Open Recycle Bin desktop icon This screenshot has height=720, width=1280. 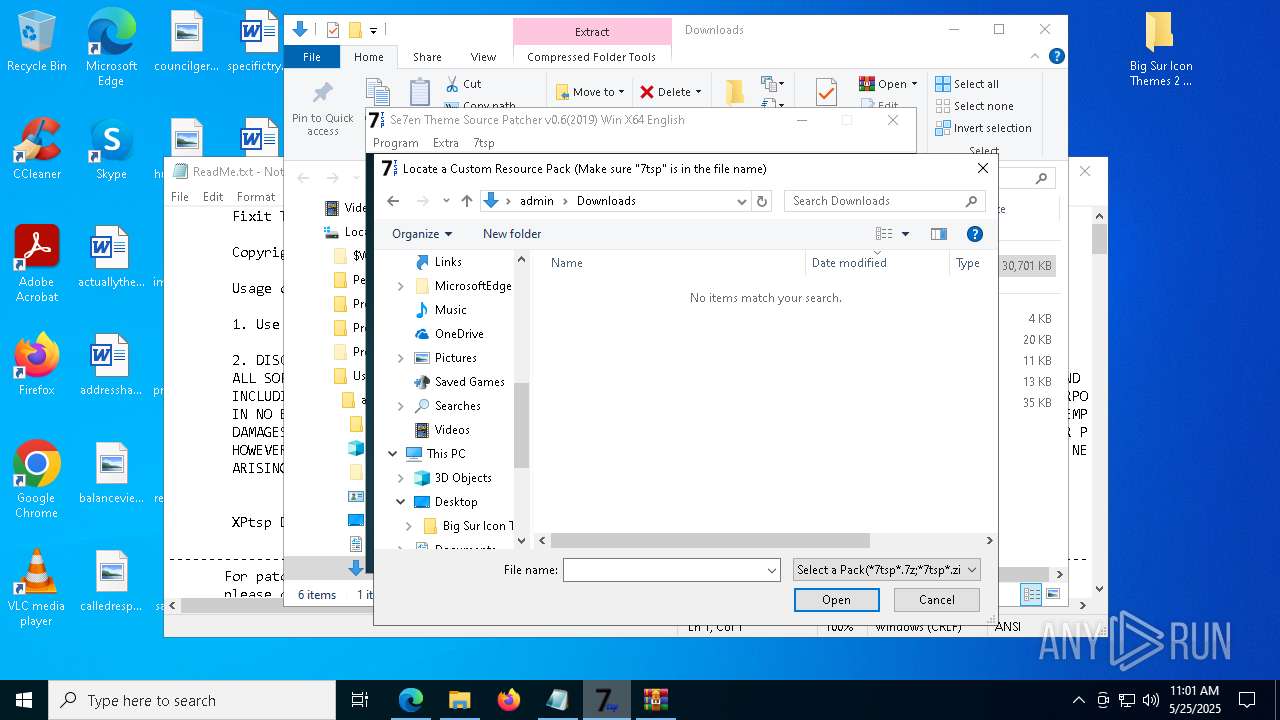[x=37, y=42]
